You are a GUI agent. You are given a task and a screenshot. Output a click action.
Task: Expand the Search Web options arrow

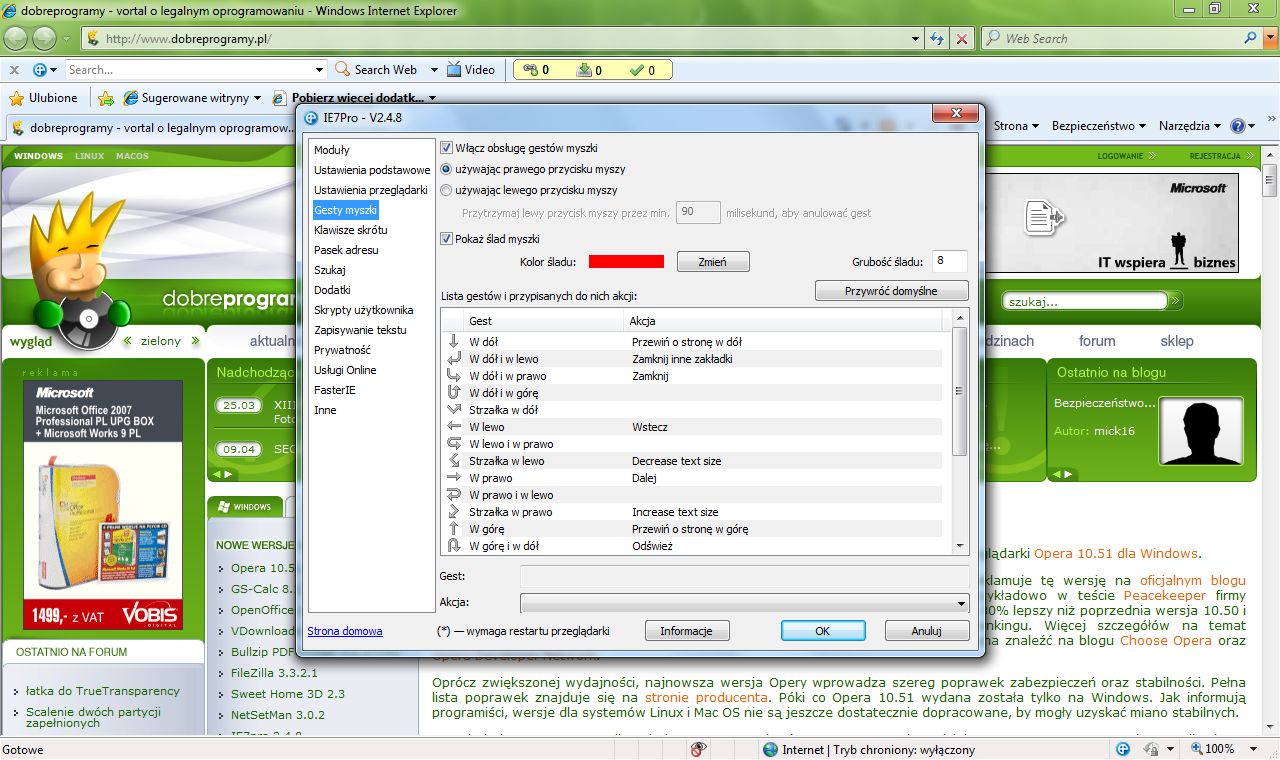coord(434,70)
